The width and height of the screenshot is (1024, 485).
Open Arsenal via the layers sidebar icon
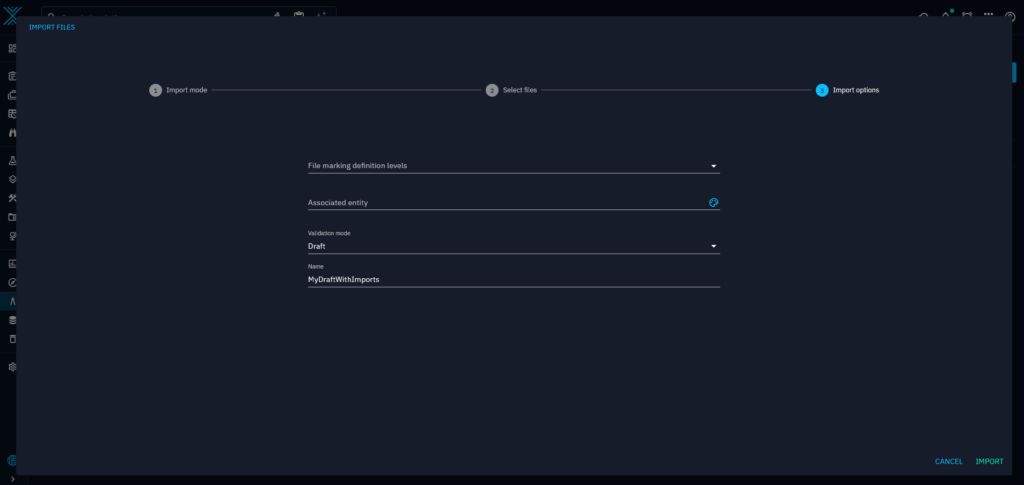[x=12, y=179]
